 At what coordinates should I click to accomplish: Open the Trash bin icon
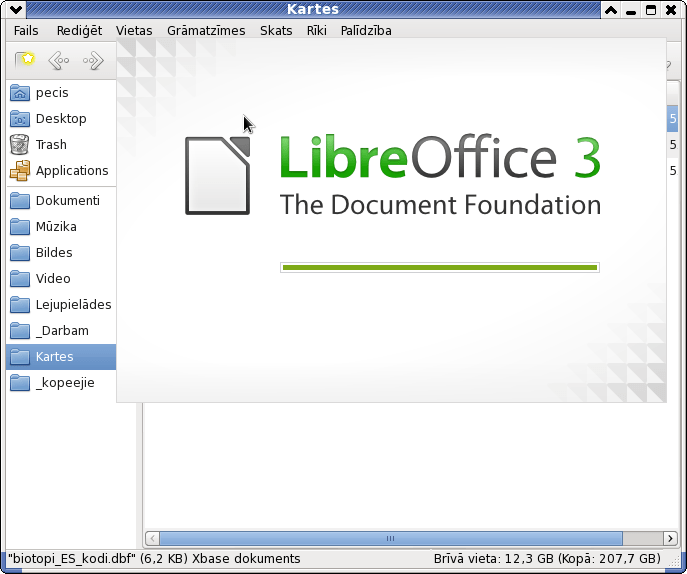(x=20, y=145)
